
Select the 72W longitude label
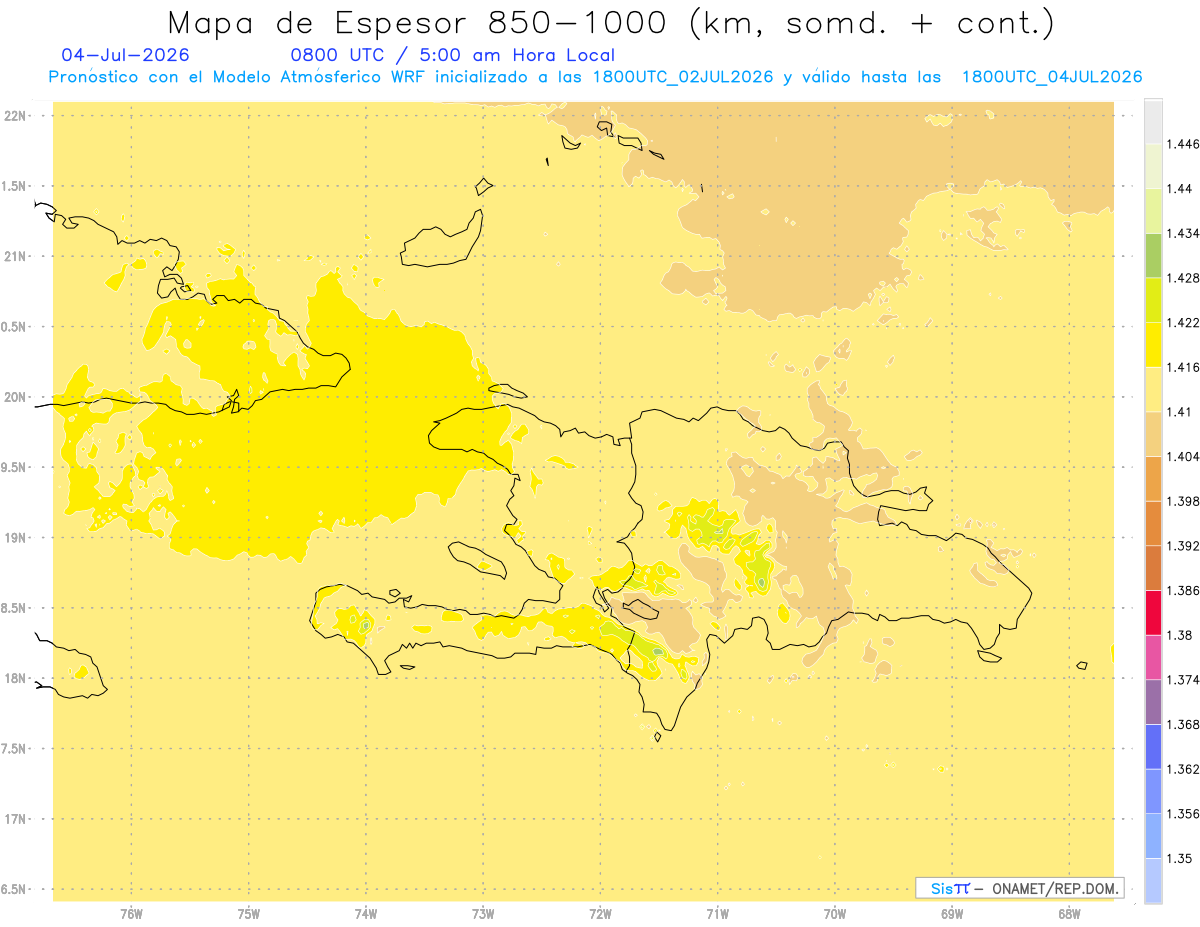coord(600,914)
